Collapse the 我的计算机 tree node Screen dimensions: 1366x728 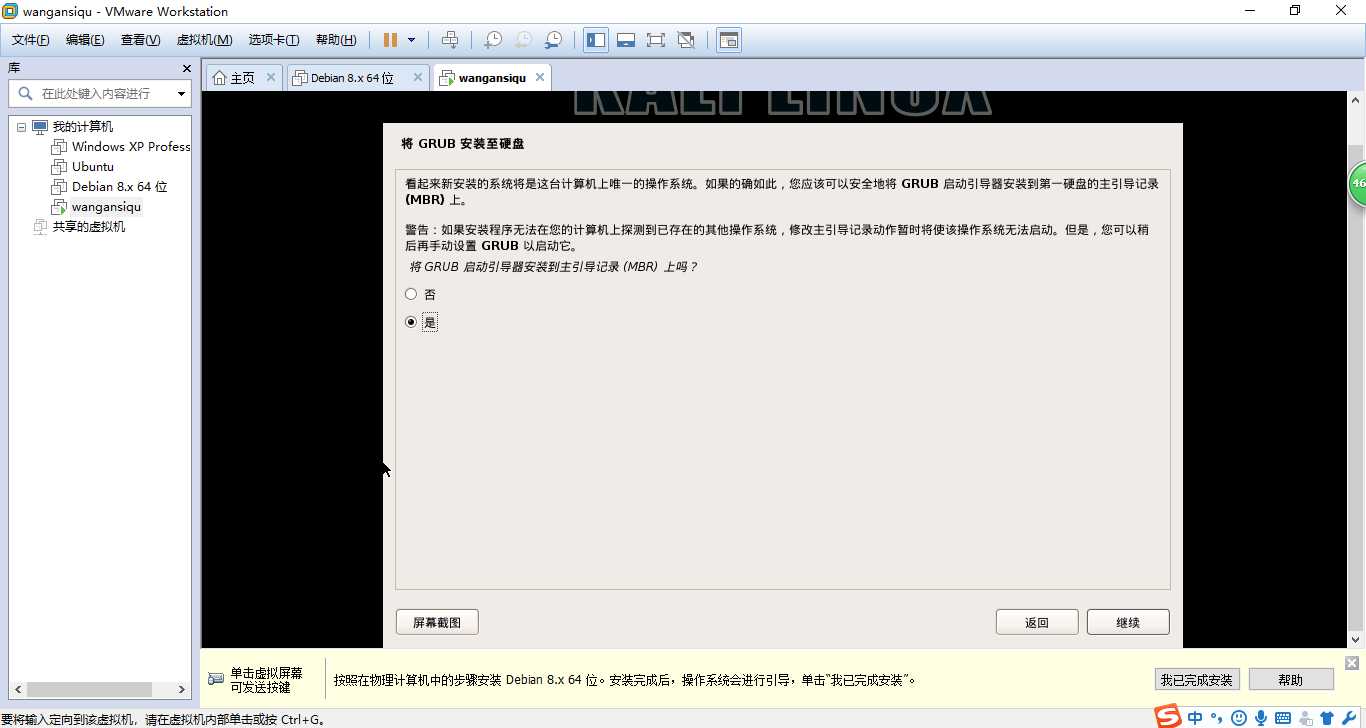(x=22, y=127)
